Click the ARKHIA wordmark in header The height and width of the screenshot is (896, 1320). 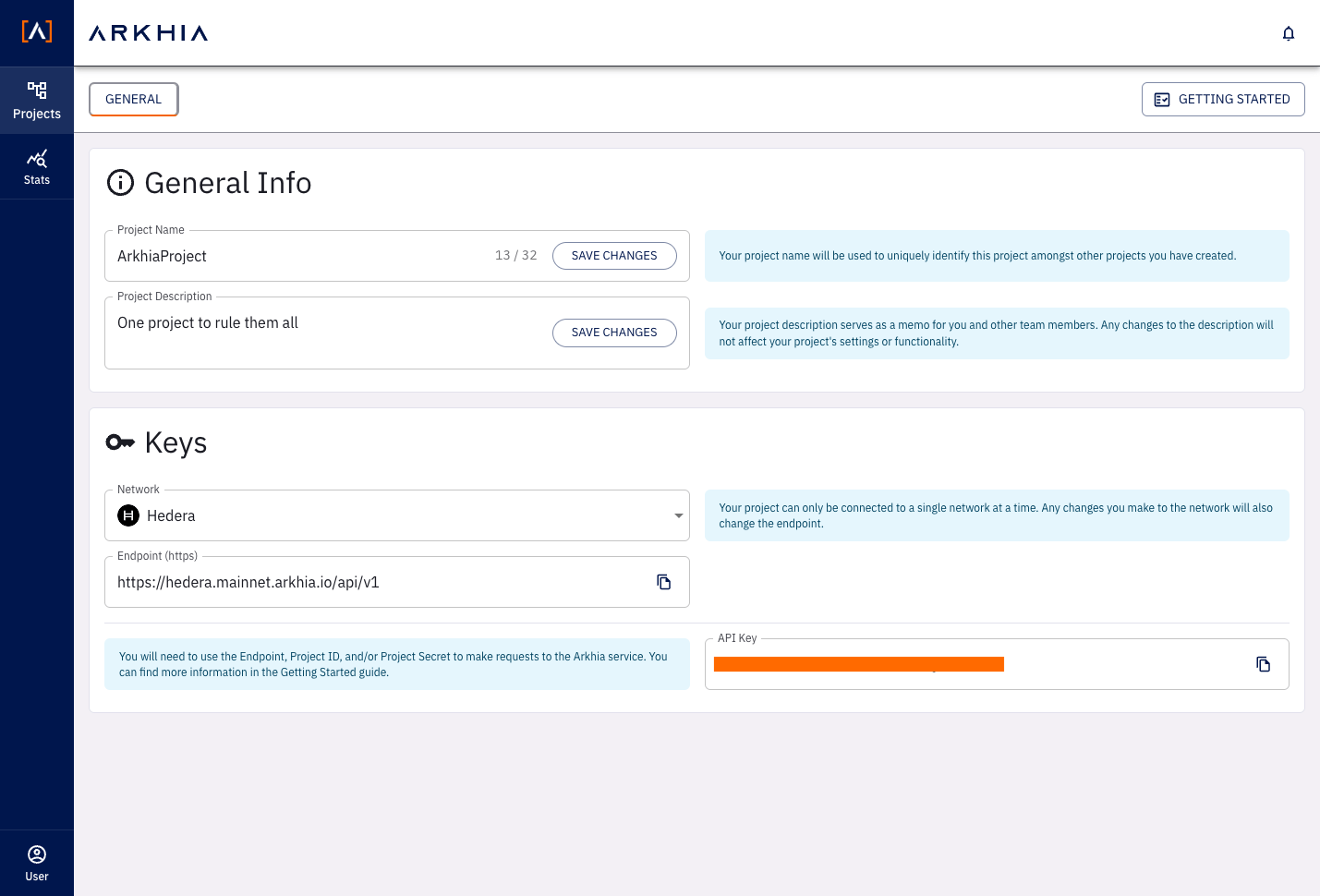149,33
